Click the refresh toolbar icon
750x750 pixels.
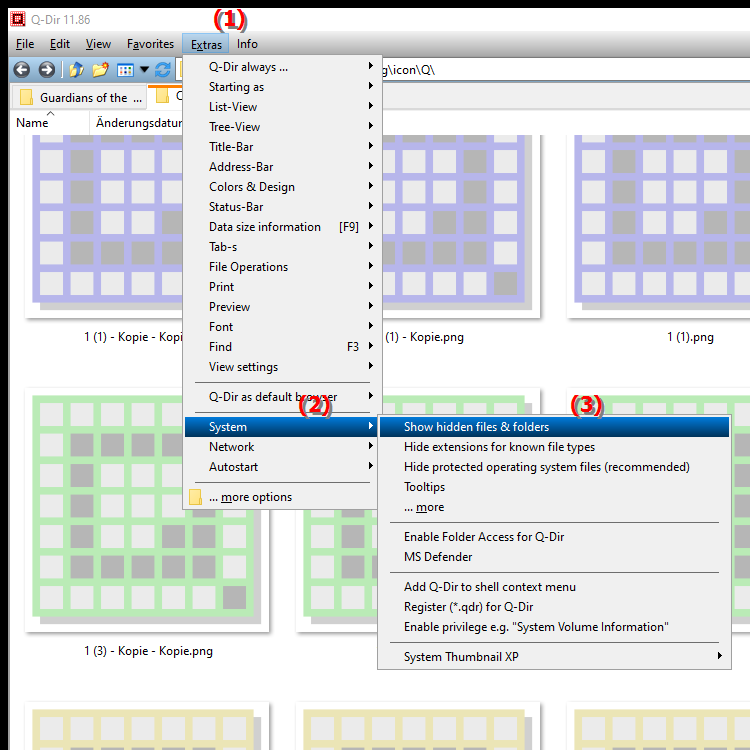[x=163, y=70]
